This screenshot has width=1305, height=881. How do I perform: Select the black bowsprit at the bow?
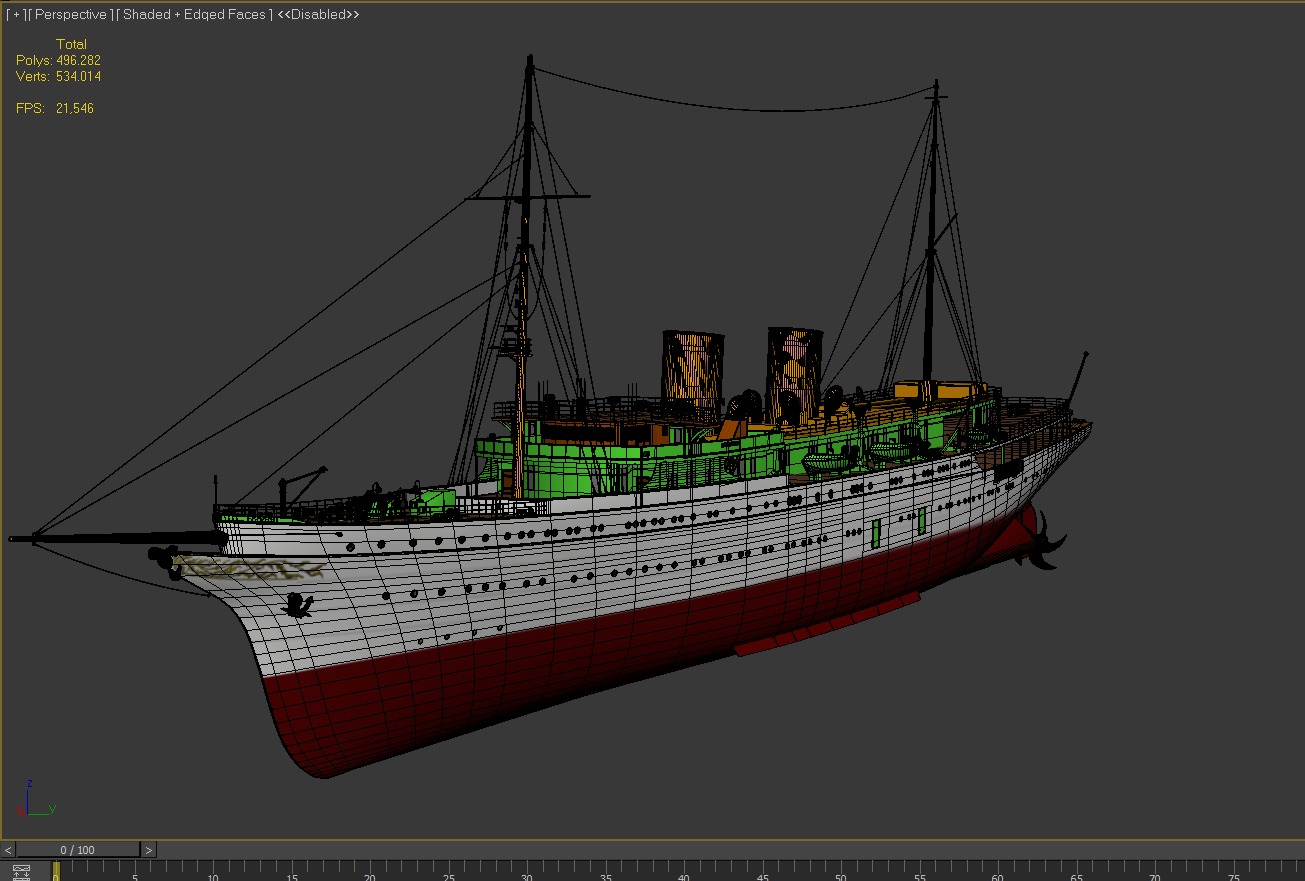[118, 538]
